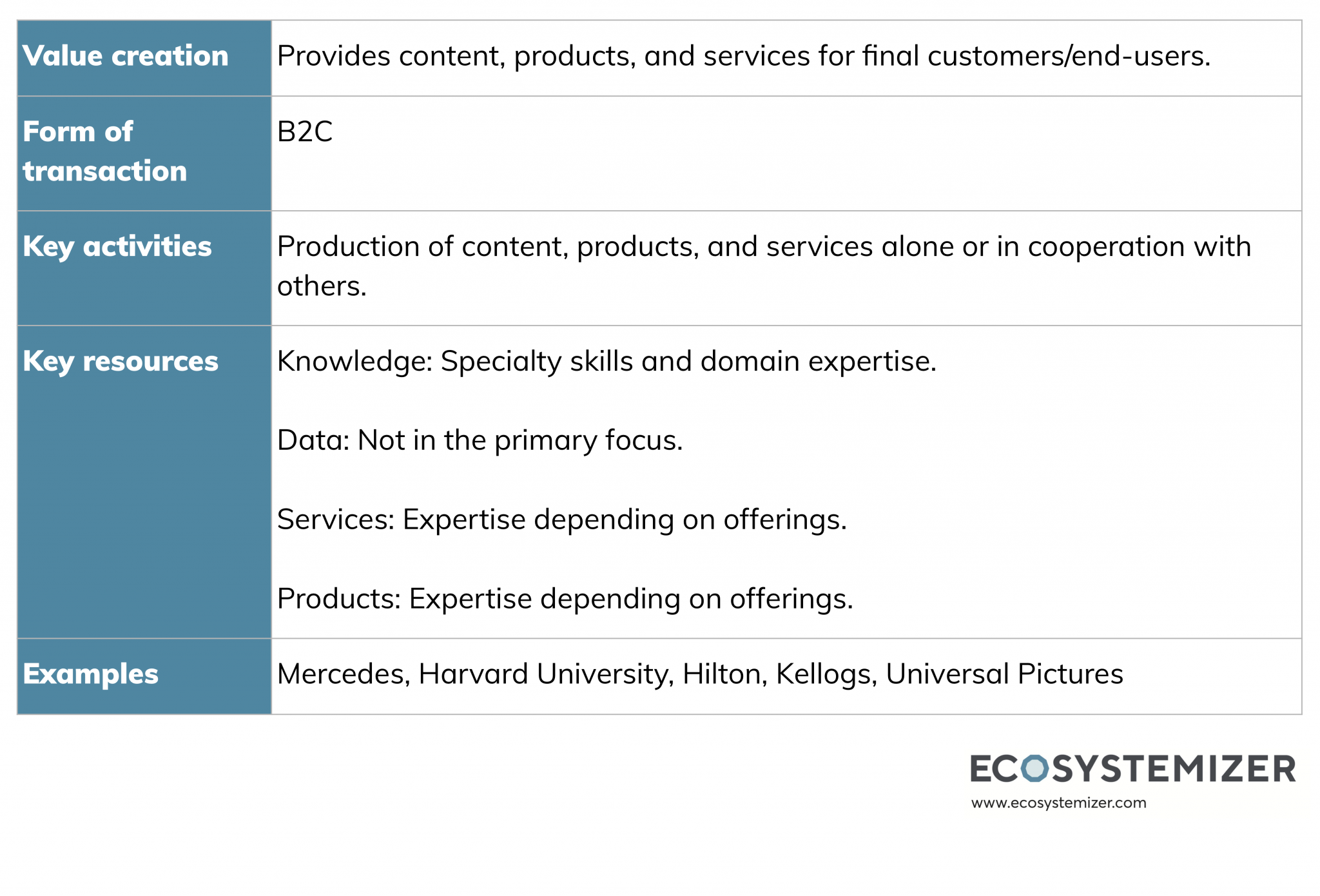Select the Value creation header cell
Viewport: 1320px width, 896px height.
coord(144,58)
